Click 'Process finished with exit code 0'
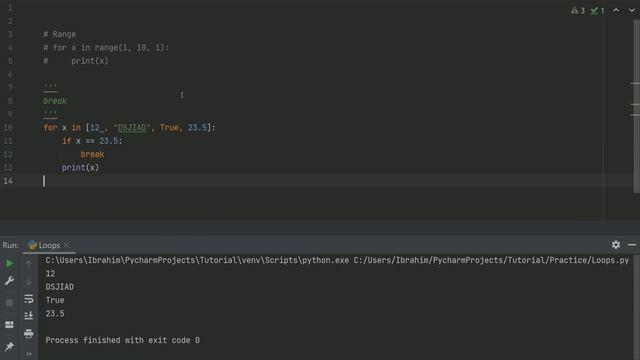Viewport: 640px width, 360px height. point(122,340)
